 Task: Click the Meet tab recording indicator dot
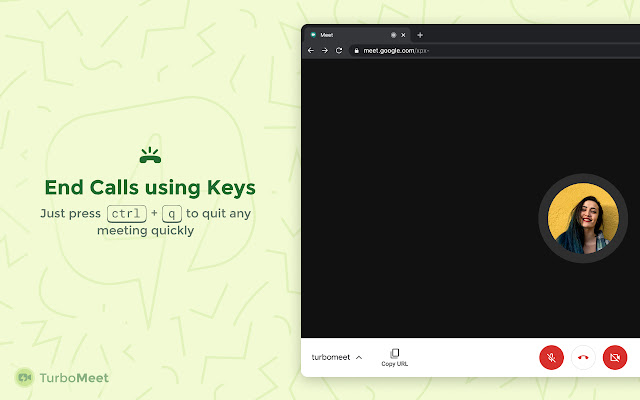point(393,35)
